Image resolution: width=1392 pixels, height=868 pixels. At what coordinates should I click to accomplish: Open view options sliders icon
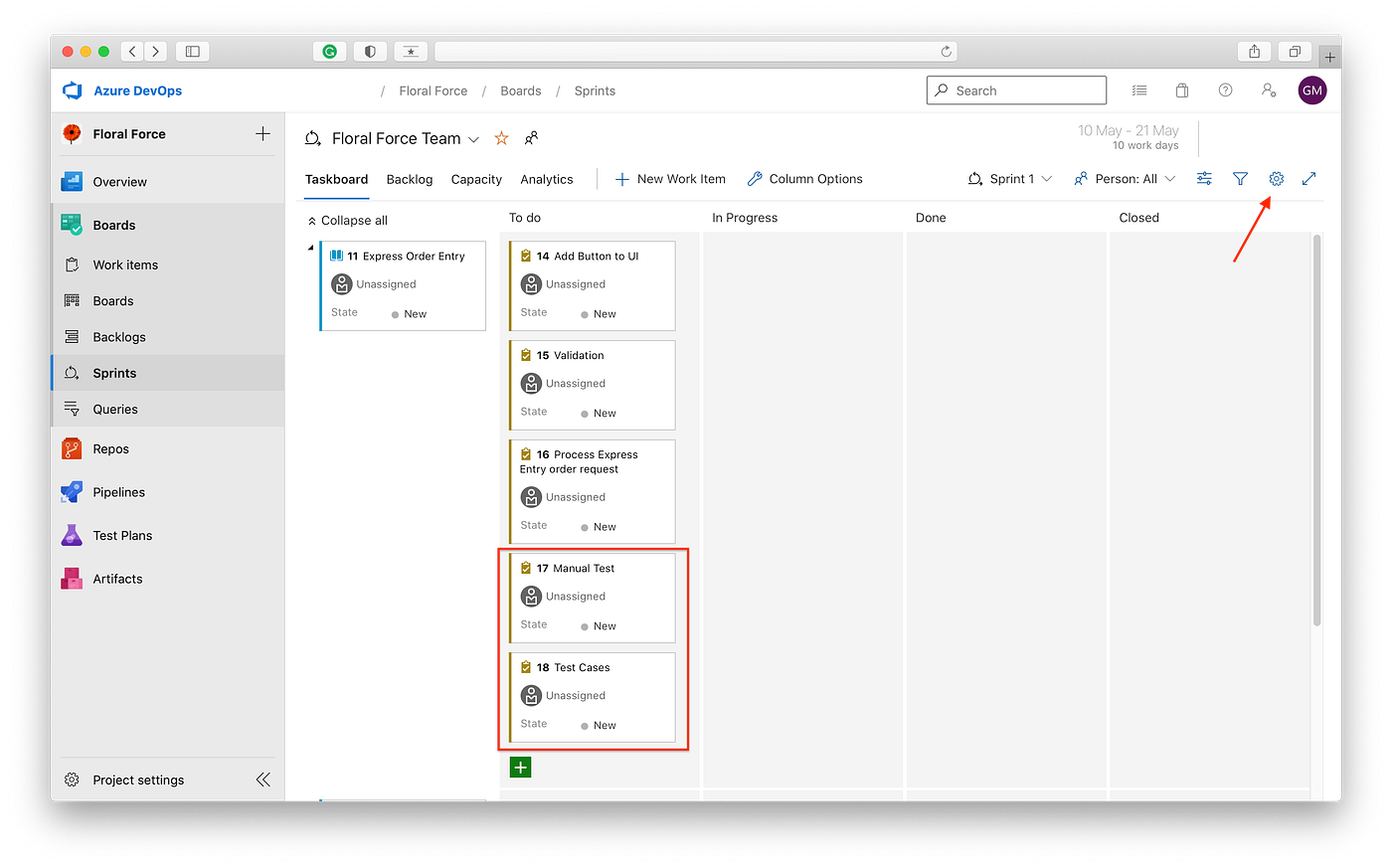1204,178
